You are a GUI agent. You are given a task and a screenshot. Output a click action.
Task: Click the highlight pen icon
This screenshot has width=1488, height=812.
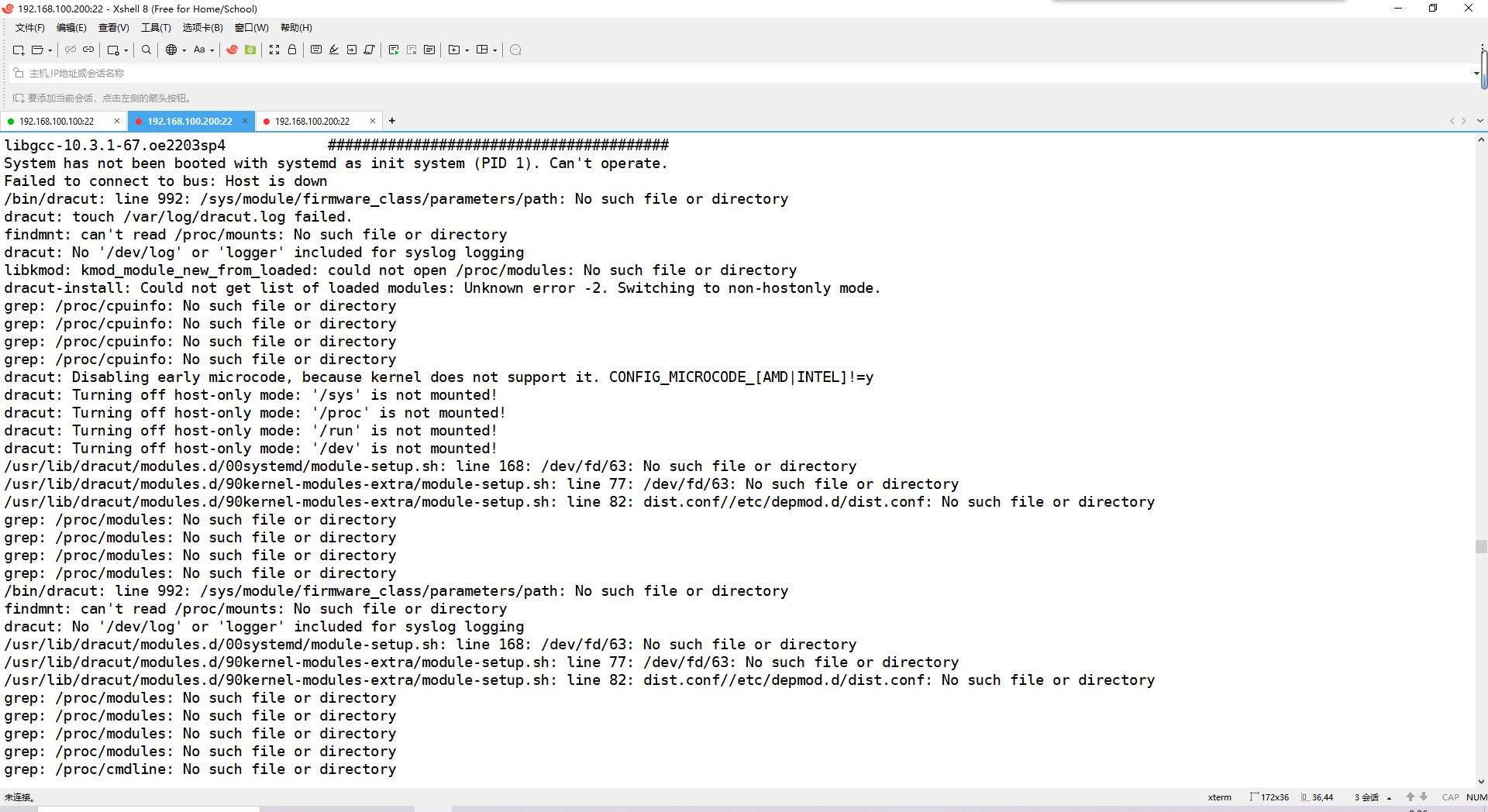334,50
